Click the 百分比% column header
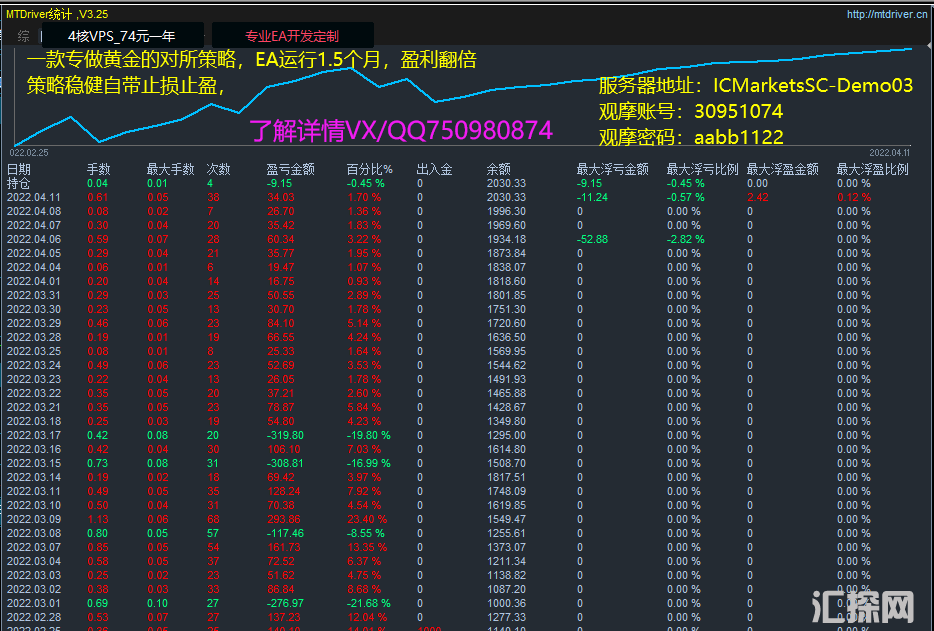 coord(369,169)
